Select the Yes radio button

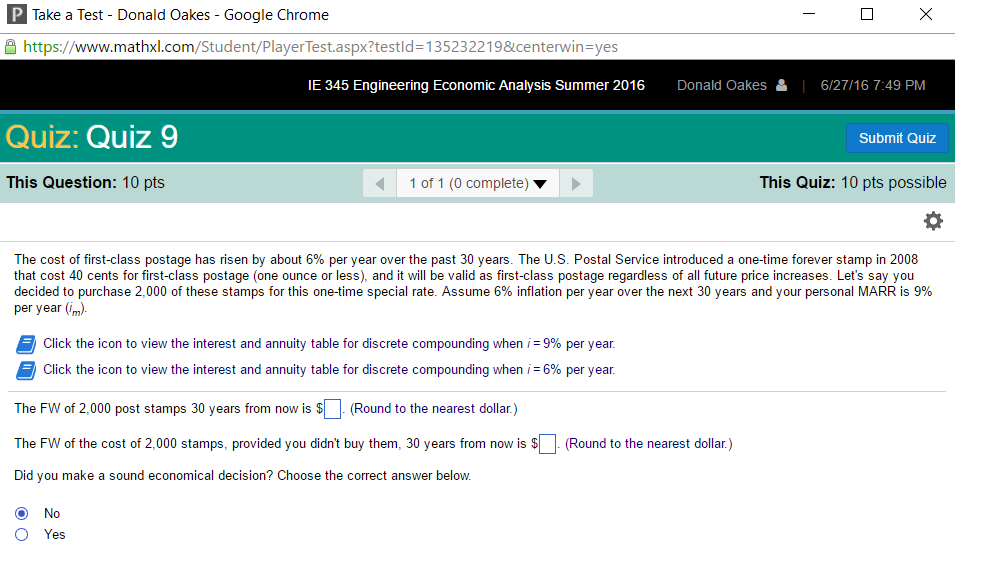click(22, 535)
